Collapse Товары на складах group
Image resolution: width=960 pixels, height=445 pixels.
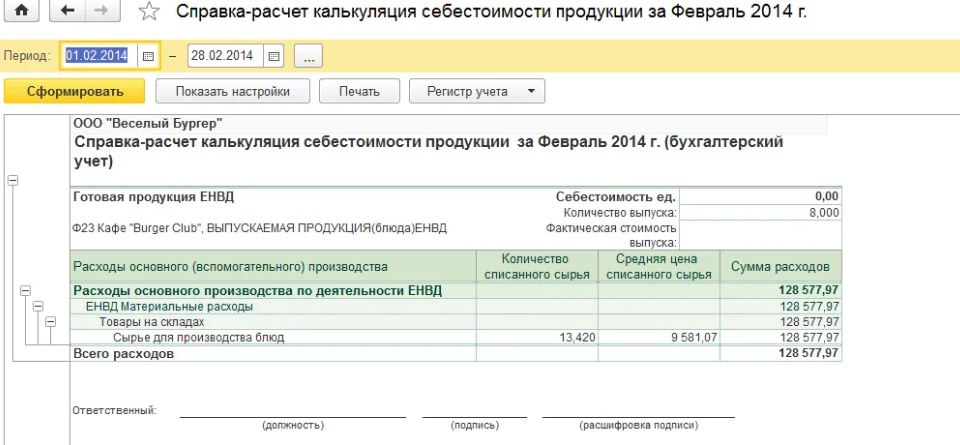(x=50, y=321)
